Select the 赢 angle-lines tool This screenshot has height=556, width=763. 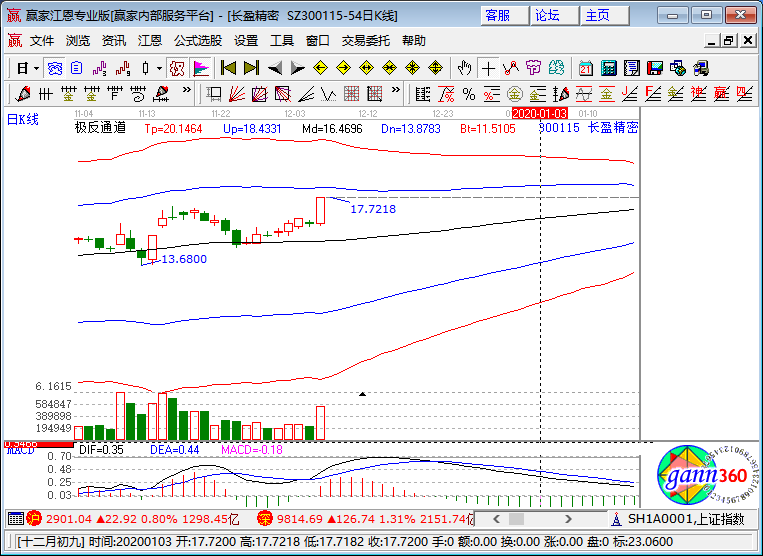(721, 93)
